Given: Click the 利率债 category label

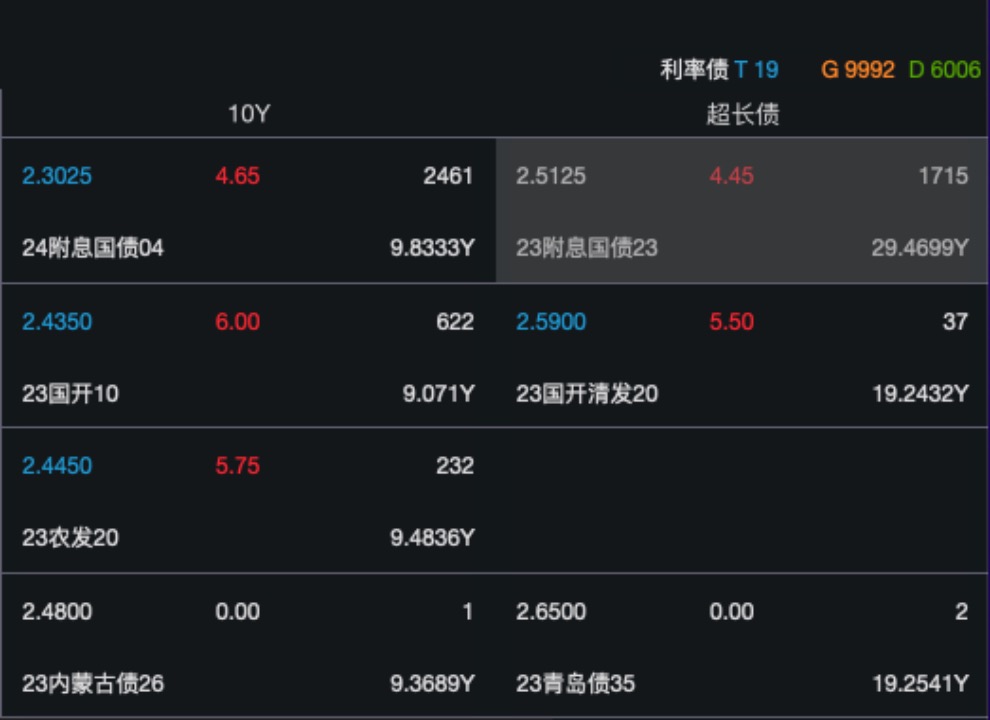Looking at the screenshot, I should coord(694,70).
